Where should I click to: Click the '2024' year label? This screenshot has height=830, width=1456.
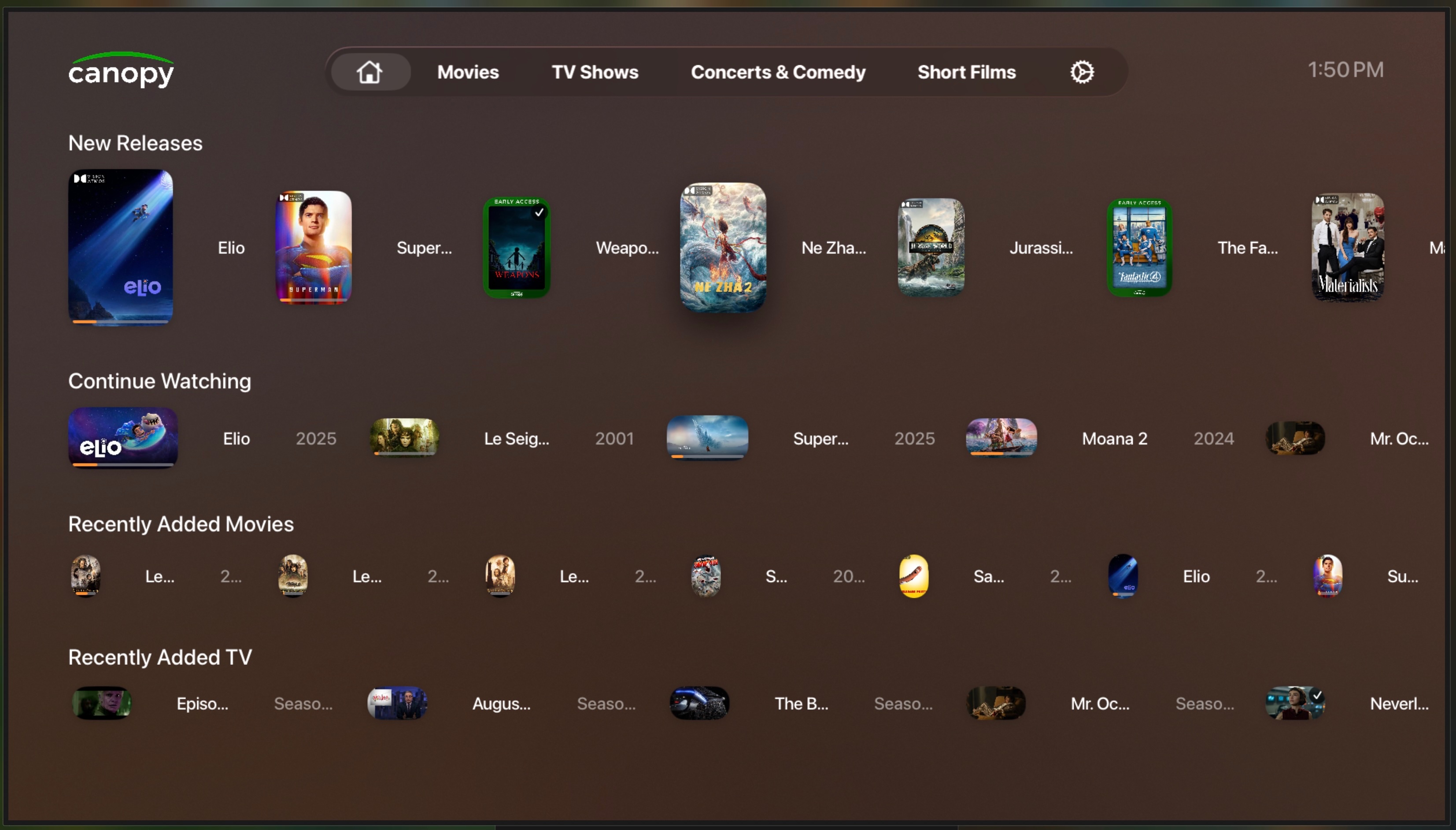tap(1213, 438)
